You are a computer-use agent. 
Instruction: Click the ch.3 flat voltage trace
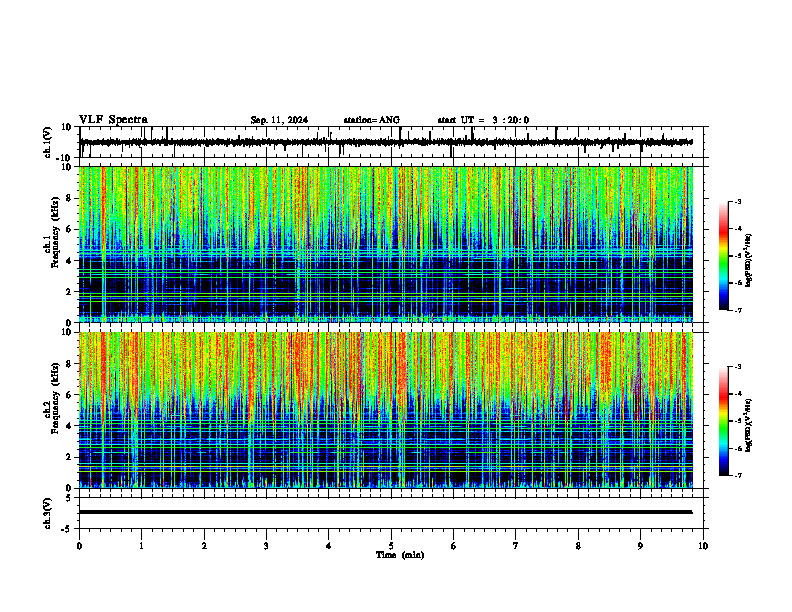[385, 512]
